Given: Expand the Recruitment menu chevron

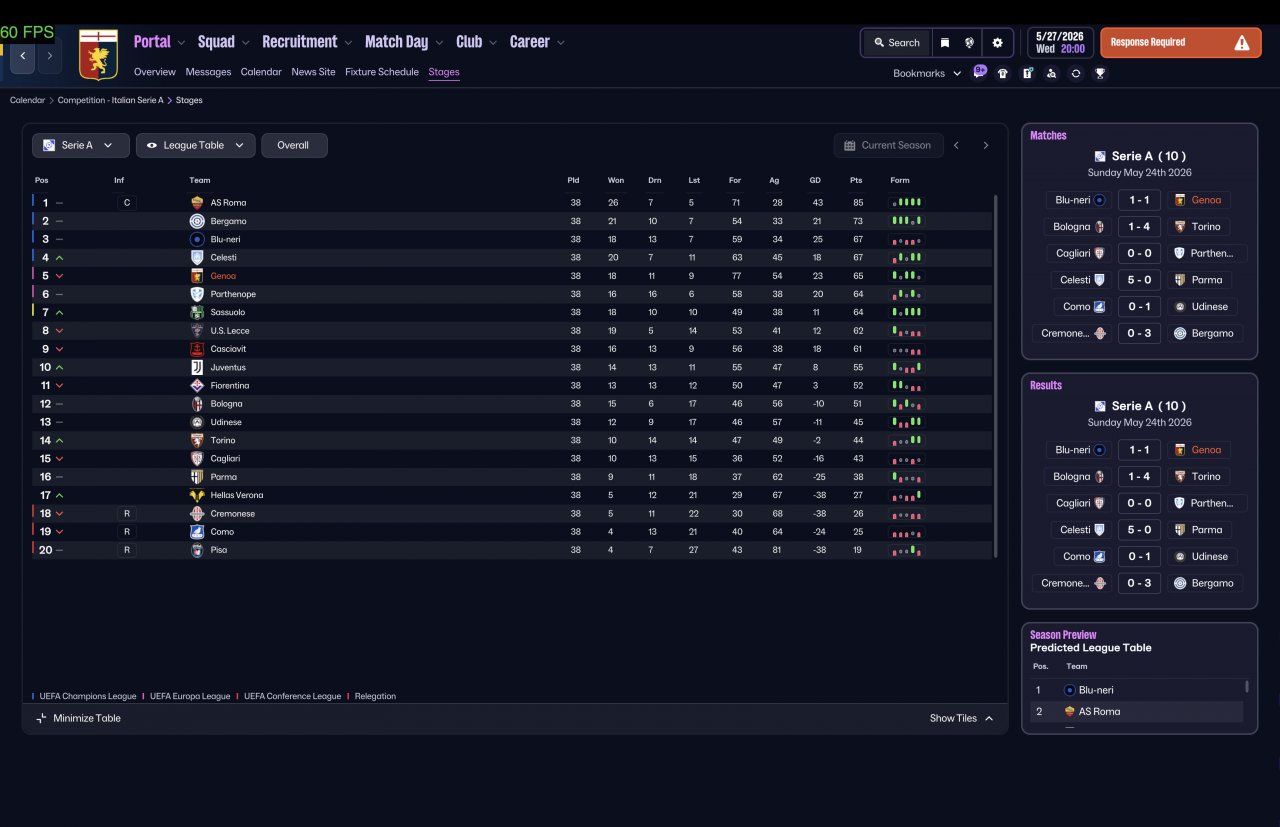Looking at the screenshot, I should click(348, 43).
